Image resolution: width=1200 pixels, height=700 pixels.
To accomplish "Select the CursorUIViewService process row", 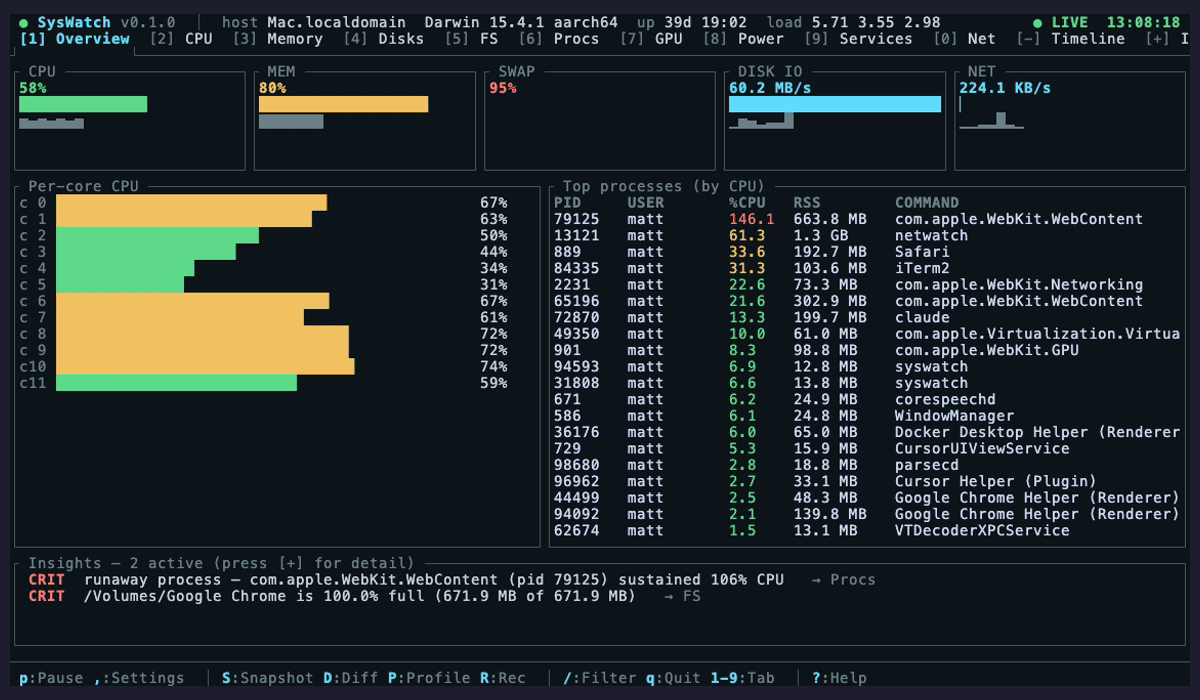I will tap(867, 449).
